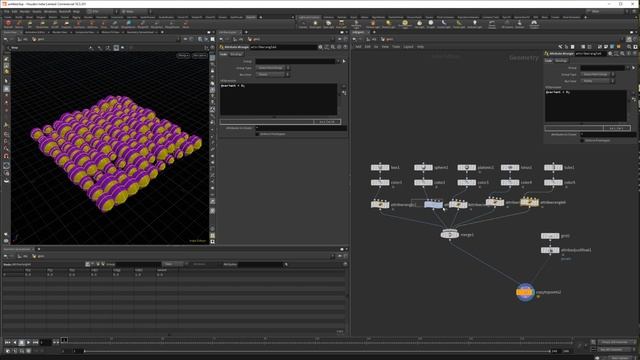Click the Attributes filter field in spreadsheet
This screenshot has height=360, width=640.
[x=260, y=264]
